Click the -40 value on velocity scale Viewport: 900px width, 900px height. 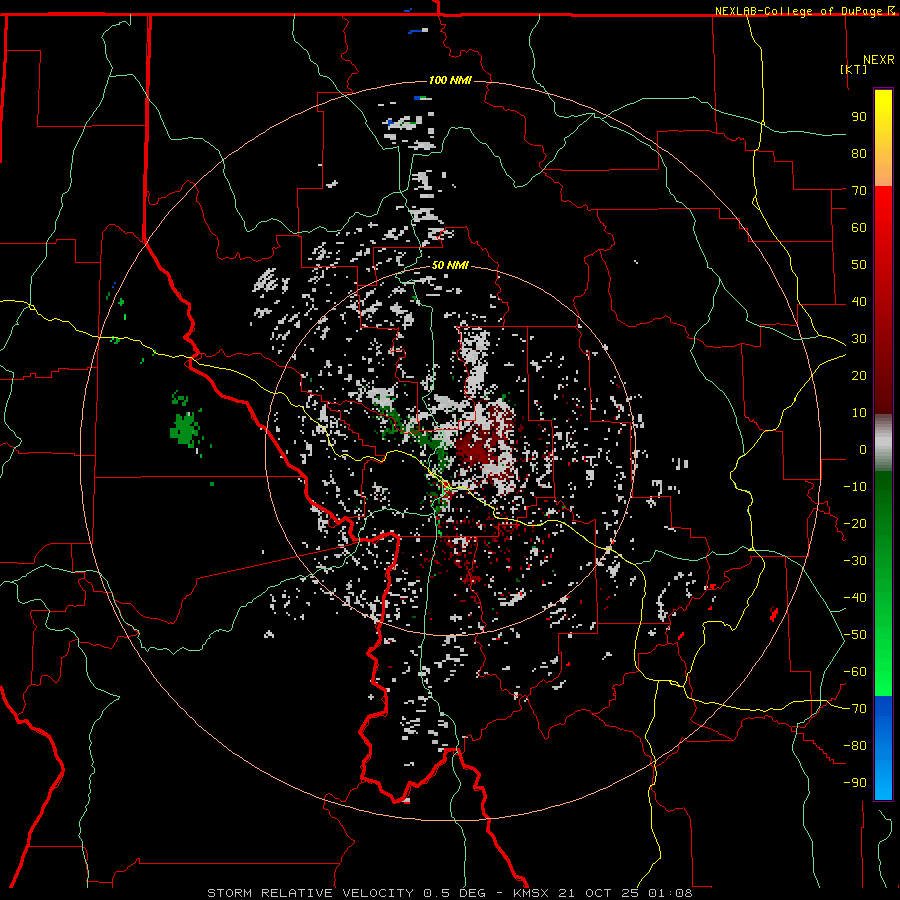coord(855,598)
